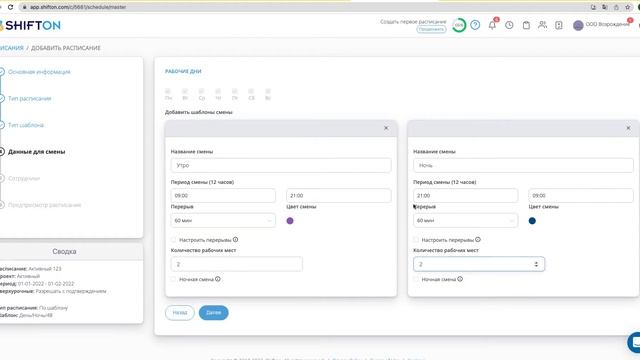
Task: Go to 'Основная информация' step
Action: point(39,72)
